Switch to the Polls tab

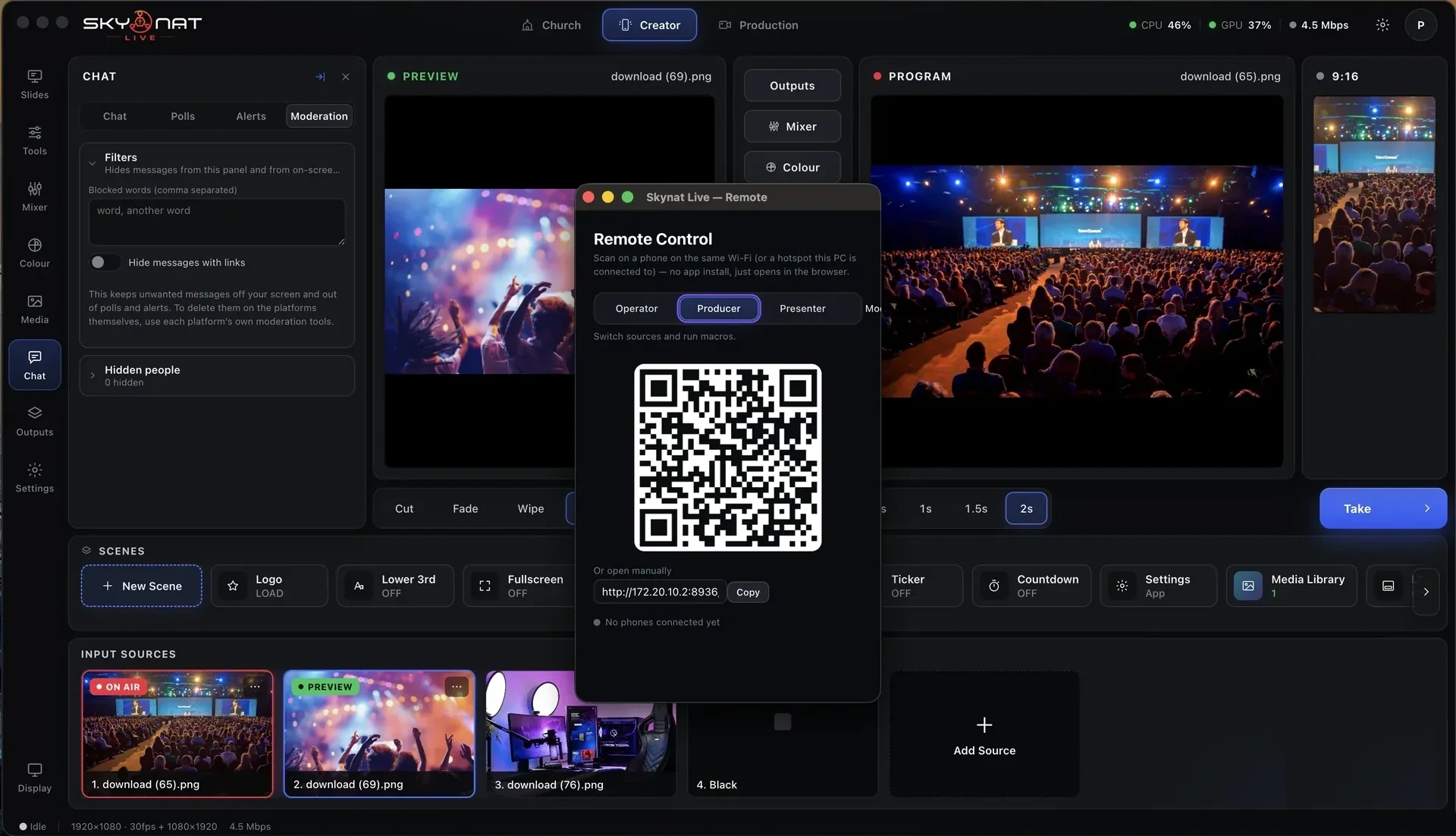coord(183,116)
